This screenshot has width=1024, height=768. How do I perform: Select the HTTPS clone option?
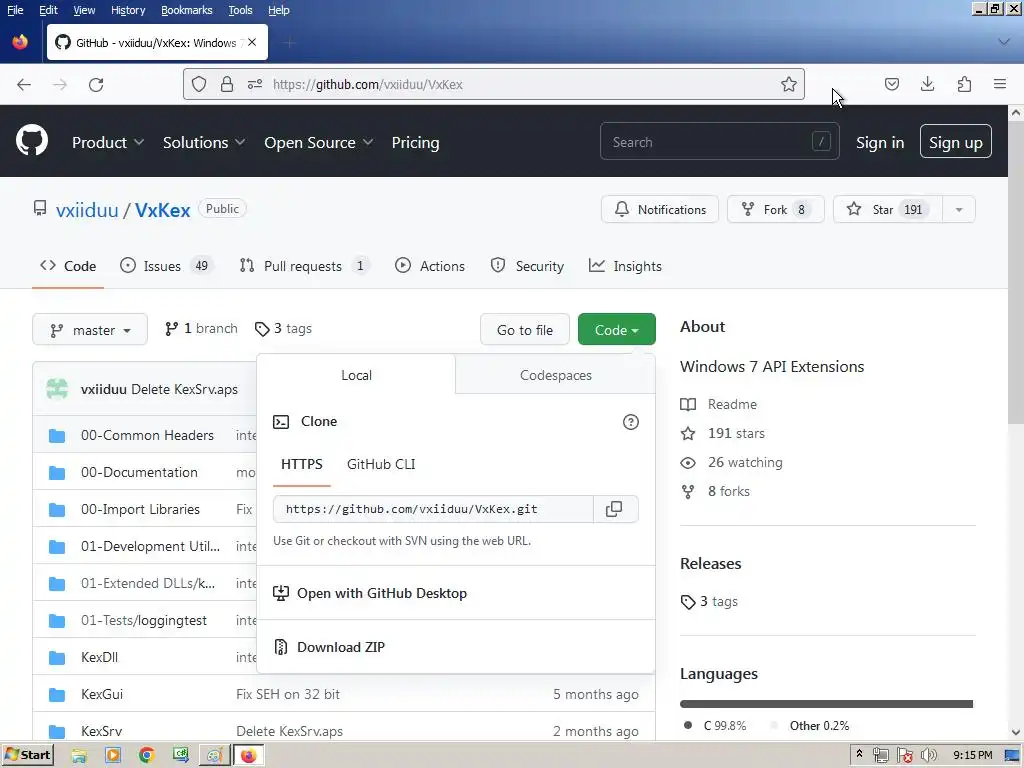[302, 464]
